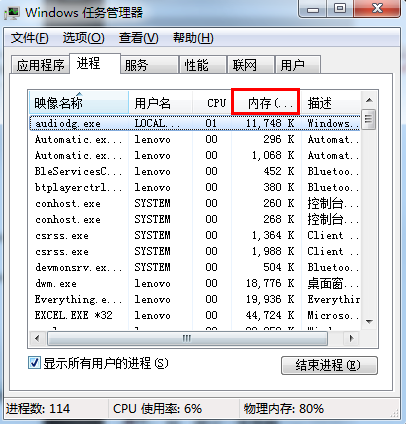The height and width of the screenshot is (424, 406).
Task: Select the dwm.exe process
Action: click(x=195, y=283)
